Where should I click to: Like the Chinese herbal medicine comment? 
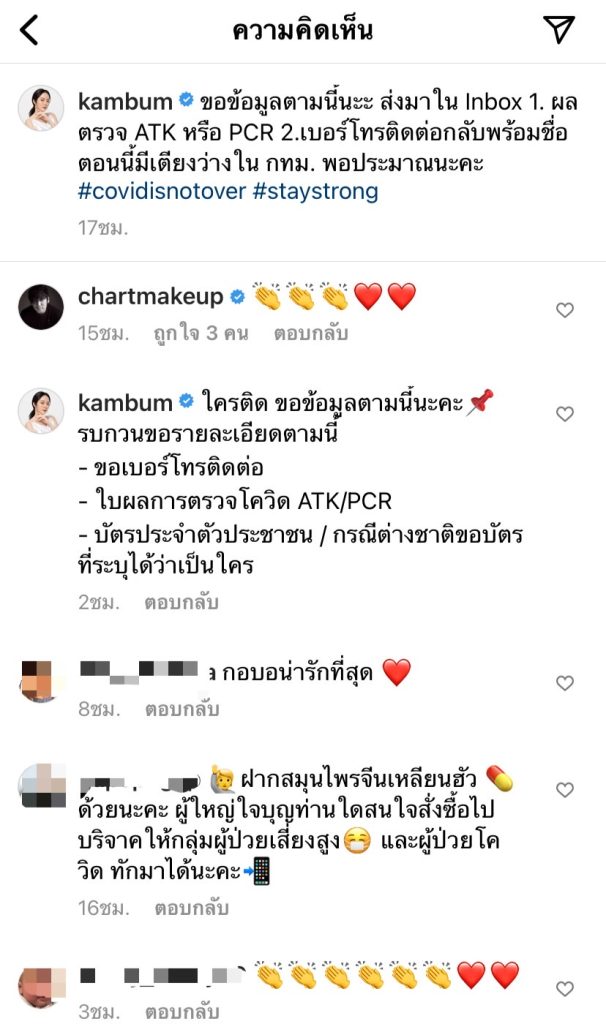tap(565, 790)
